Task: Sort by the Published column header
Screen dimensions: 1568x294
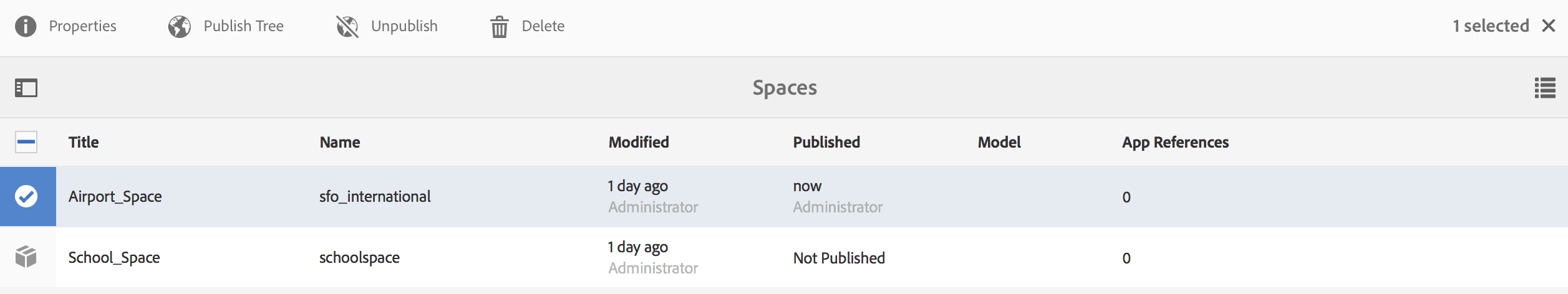Action: click(826, 142)
